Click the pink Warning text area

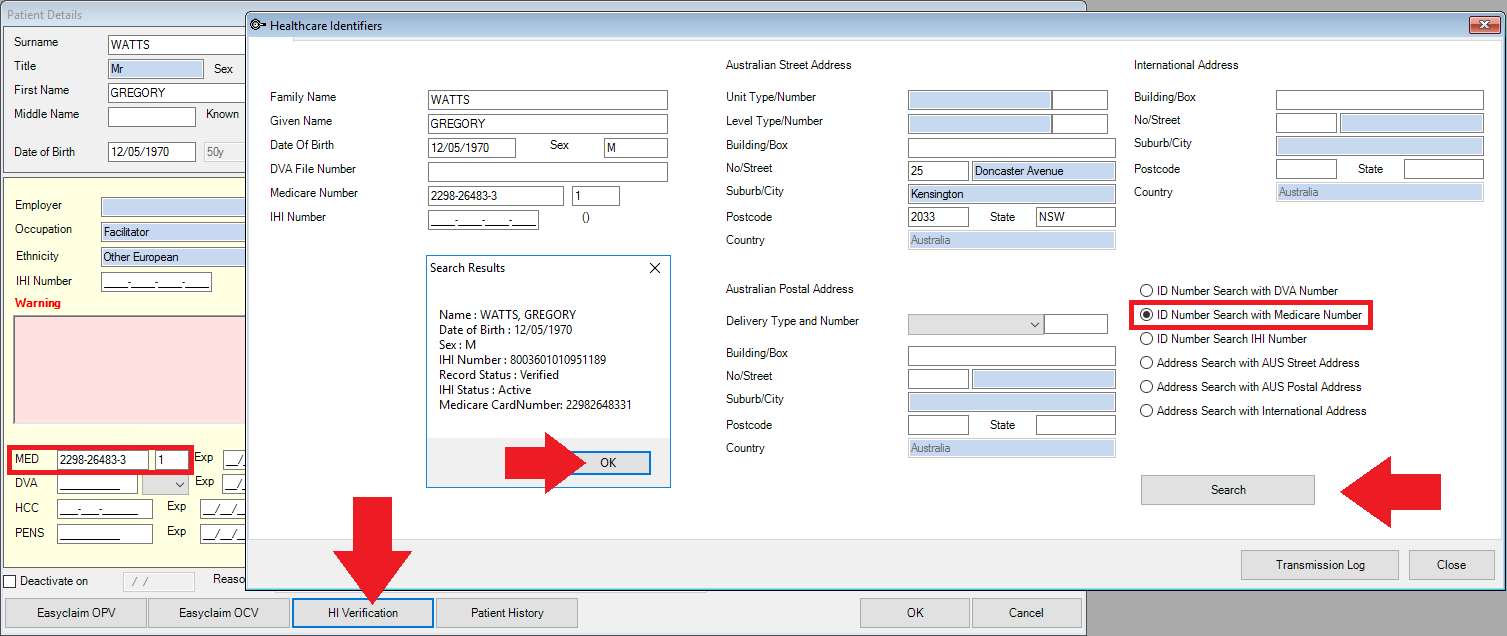coord(130,369)
